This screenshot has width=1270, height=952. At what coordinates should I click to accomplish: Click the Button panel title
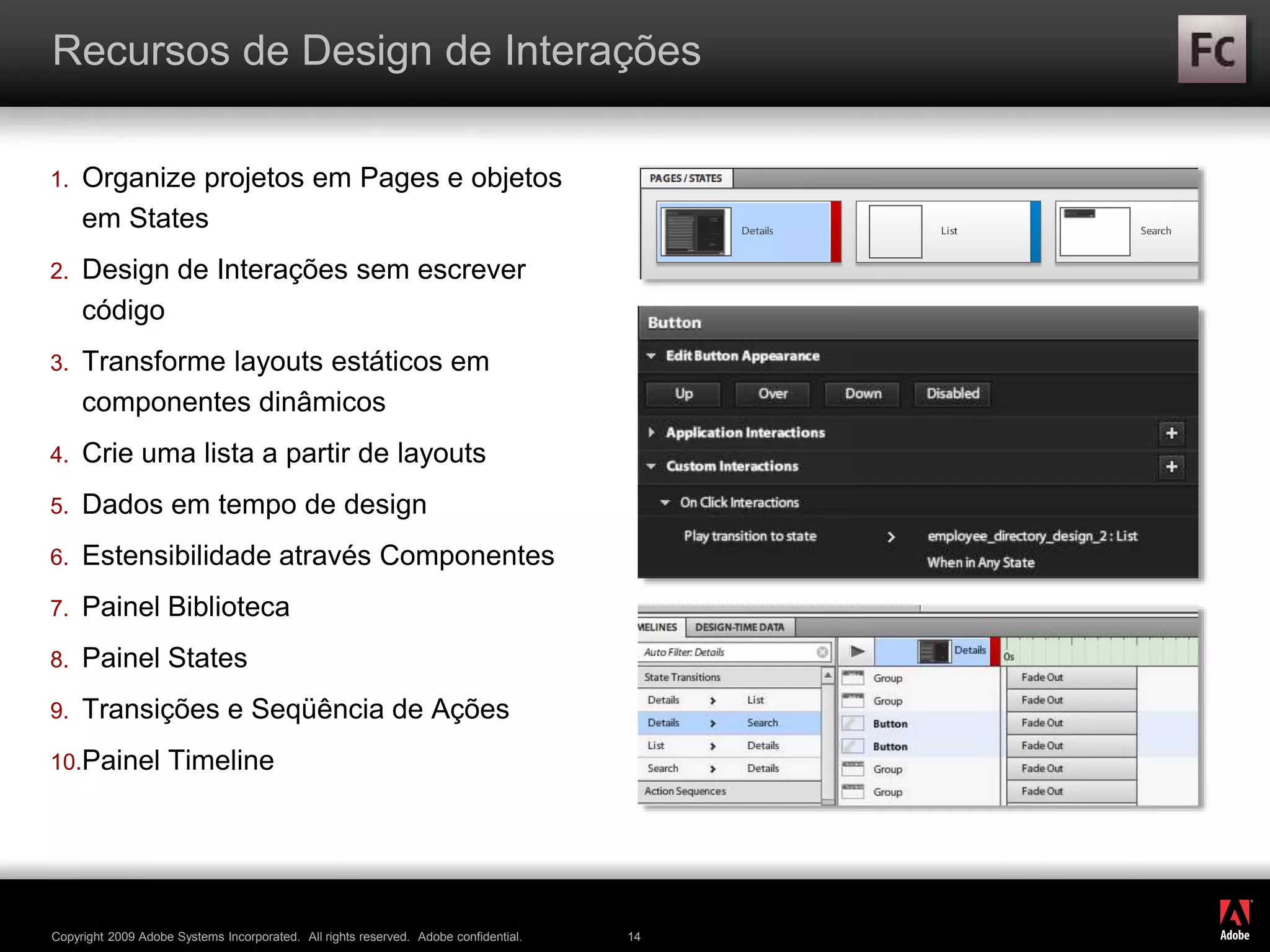tap(675, 323)
